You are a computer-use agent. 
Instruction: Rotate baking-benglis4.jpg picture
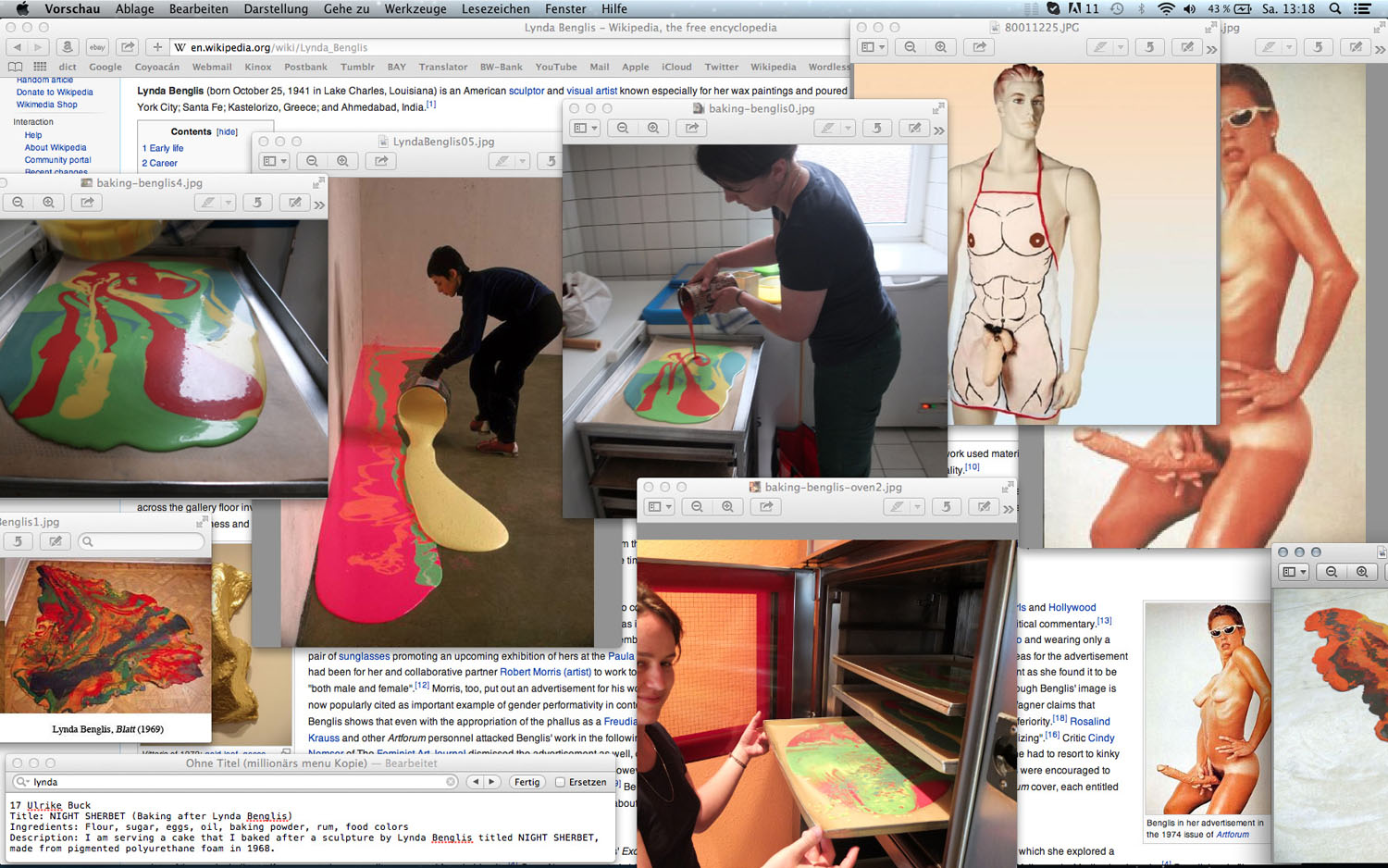point(257,203)
